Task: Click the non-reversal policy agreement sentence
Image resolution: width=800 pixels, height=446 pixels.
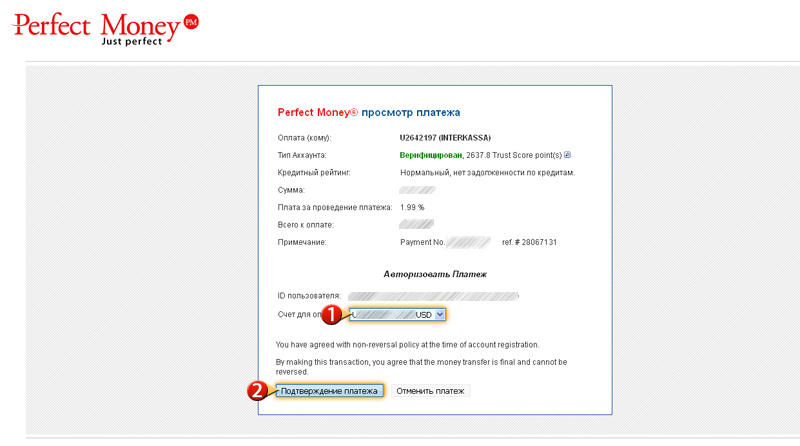Action: (x=407, y=345)
